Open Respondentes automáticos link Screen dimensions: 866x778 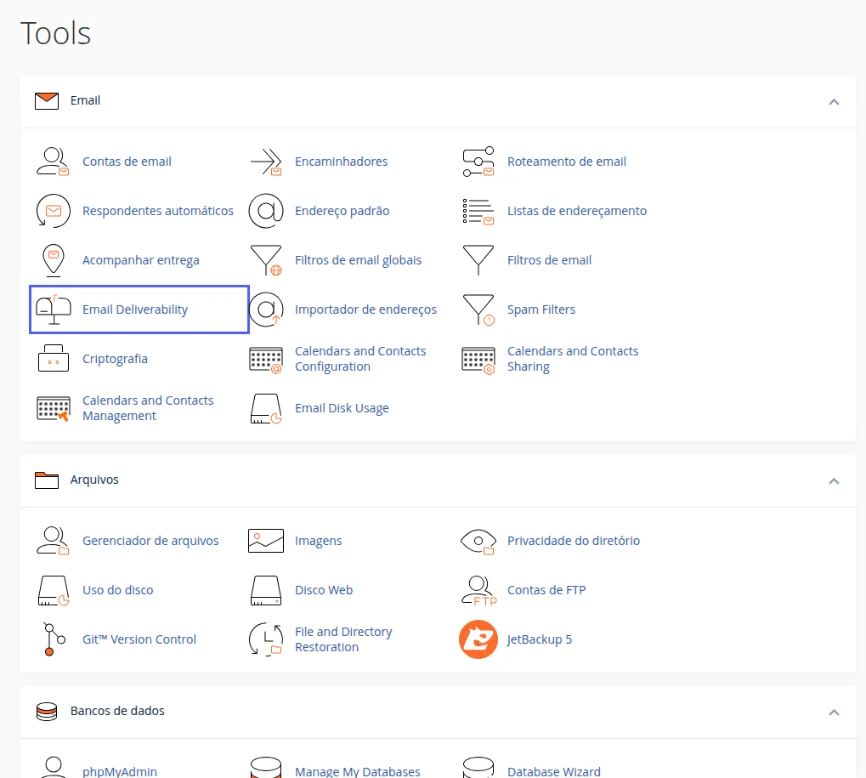[158, 211]
